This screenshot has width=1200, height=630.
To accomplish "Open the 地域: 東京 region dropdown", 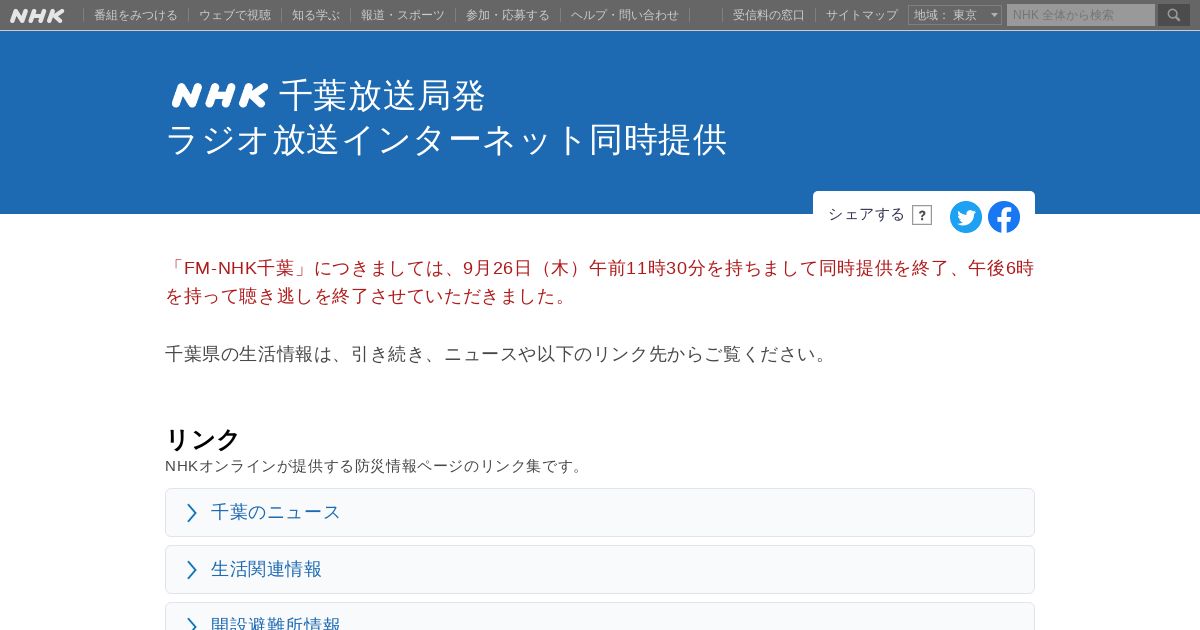I will pos(955,15).
